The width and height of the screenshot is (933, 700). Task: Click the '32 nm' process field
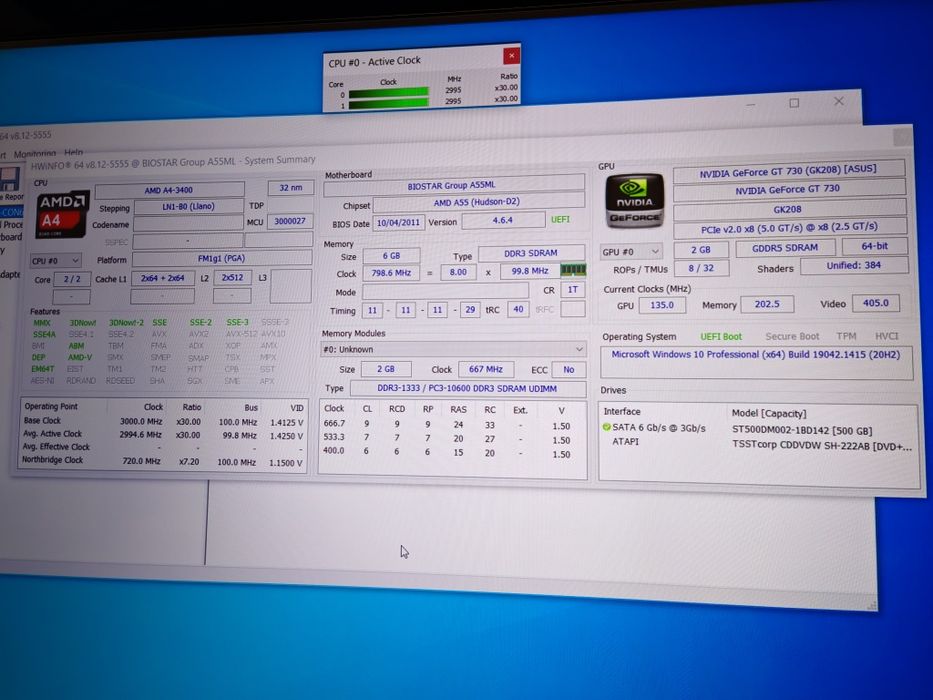[x=290, y=188]
